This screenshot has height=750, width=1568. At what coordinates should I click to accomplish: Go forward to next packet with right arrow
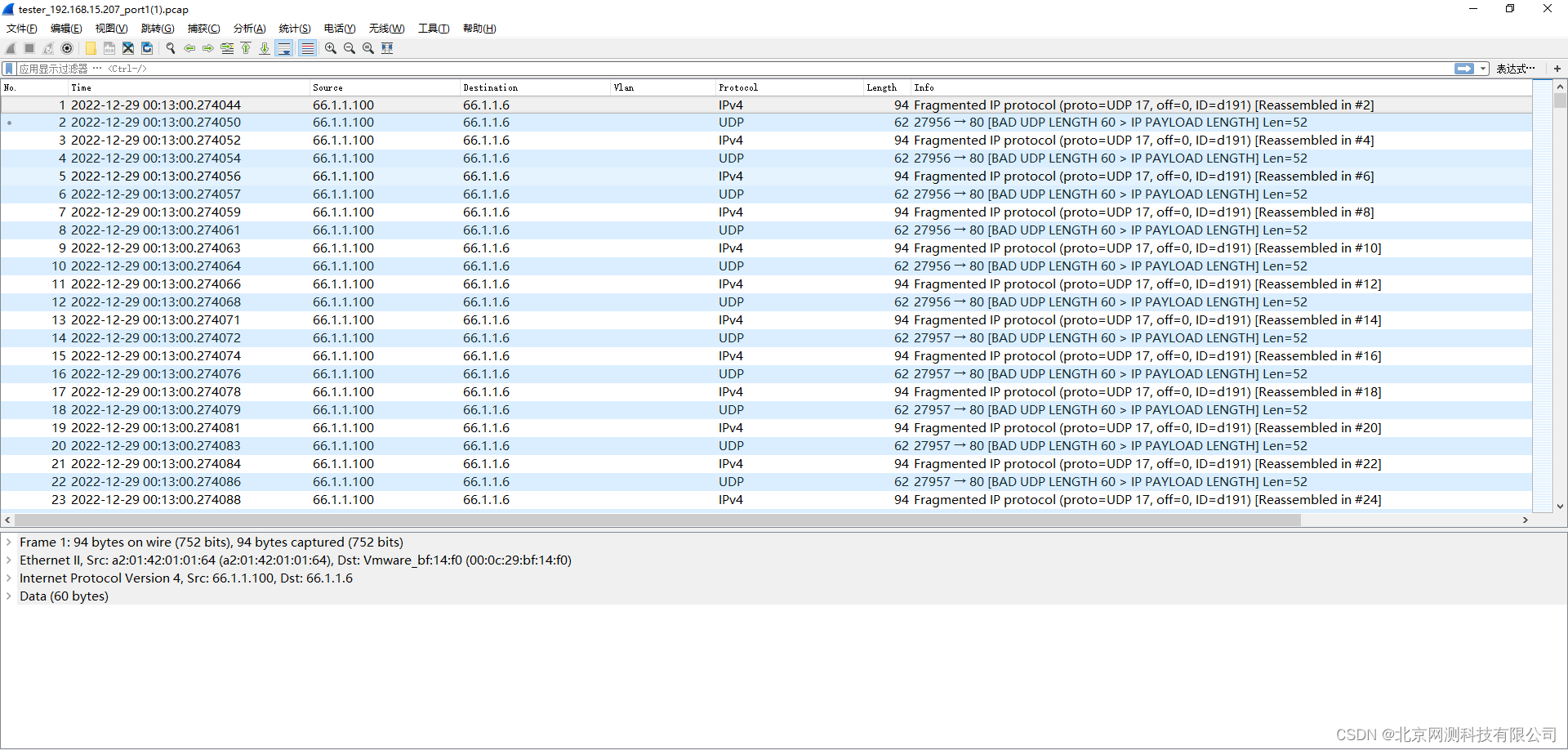(x=208, y=48)
